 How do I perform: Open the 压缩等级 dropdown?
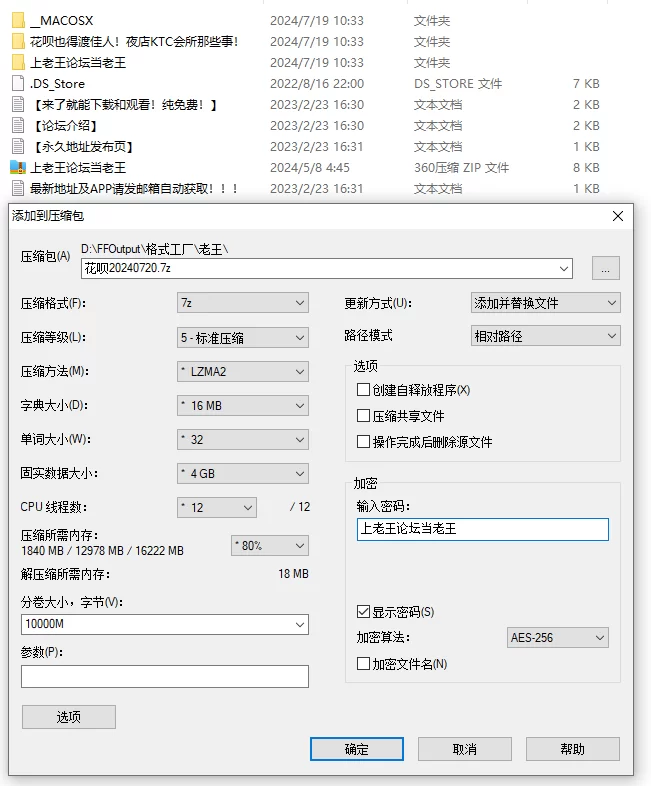[243, 337]
